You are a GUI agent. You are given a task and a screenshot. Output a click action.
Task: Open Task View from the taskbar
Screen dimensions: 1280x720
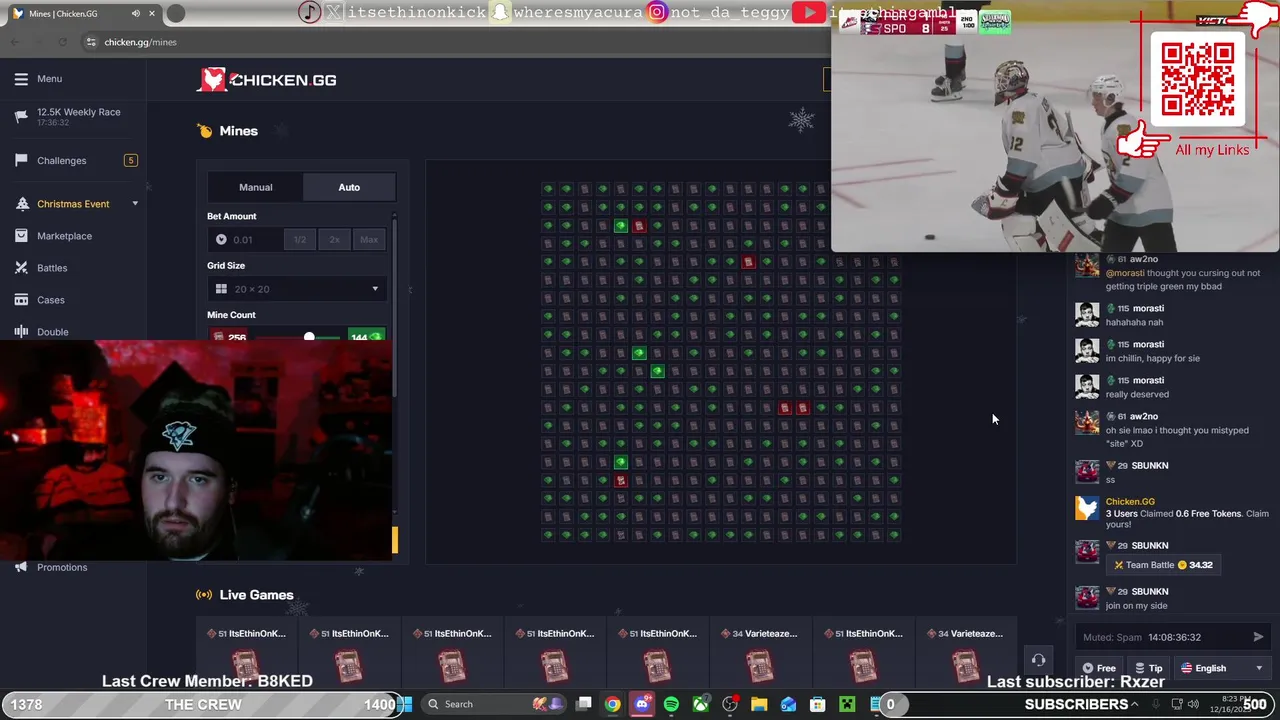(584, 704)
